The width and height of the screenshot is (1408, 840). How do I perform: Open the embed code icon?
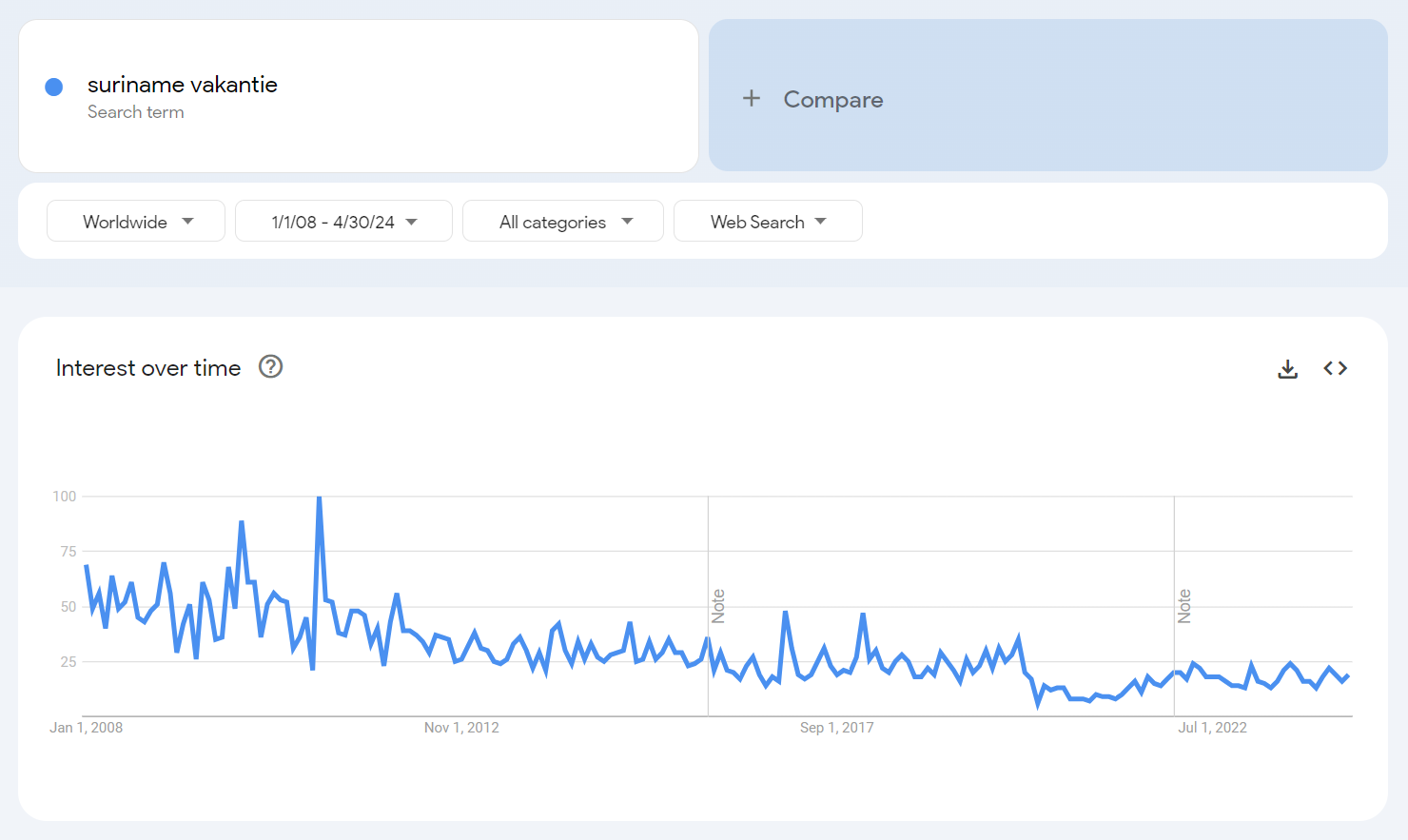pyautogui.click(x=1335, y=368)
